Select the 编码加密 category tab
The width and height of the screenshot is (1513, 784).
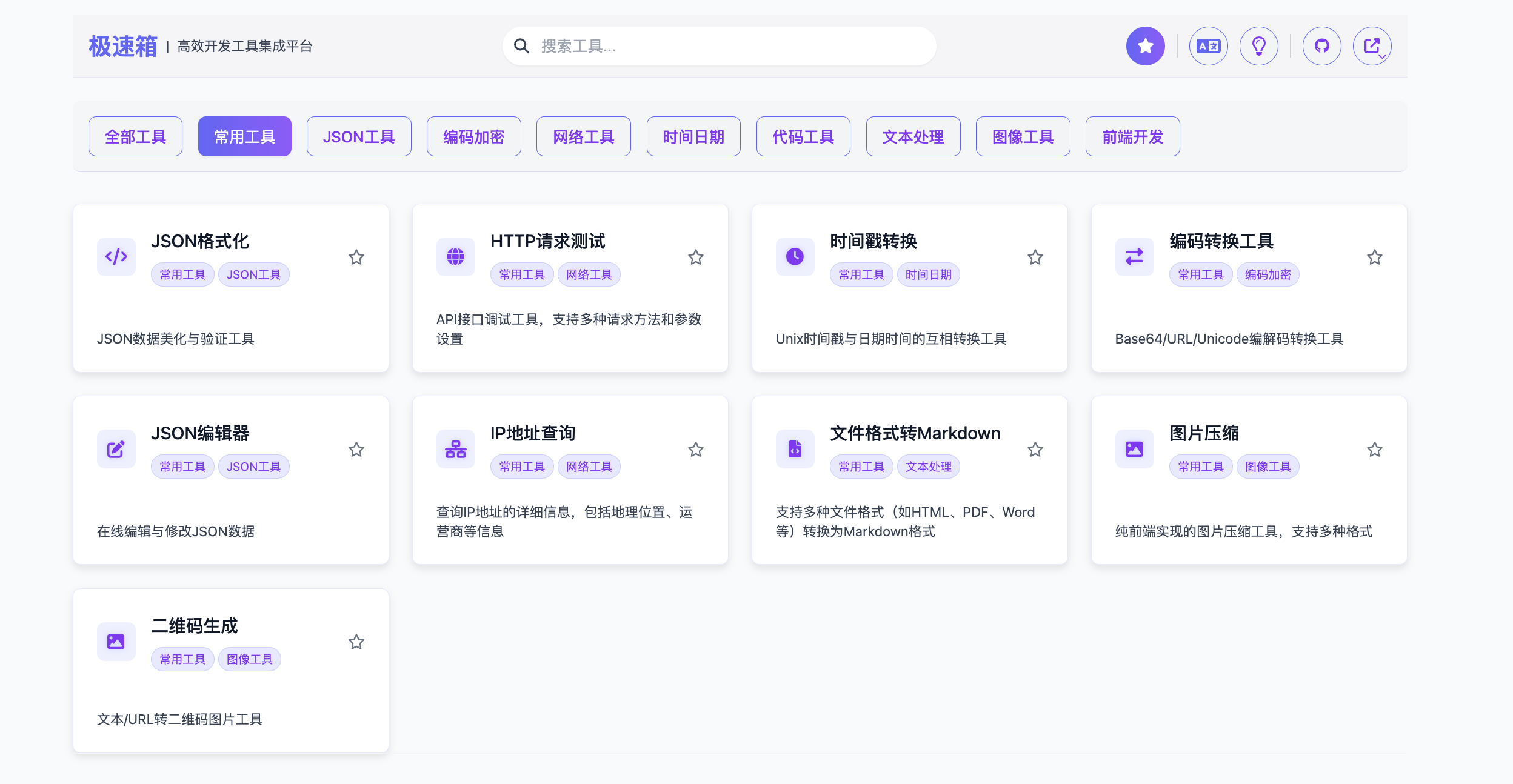(473, 136)
